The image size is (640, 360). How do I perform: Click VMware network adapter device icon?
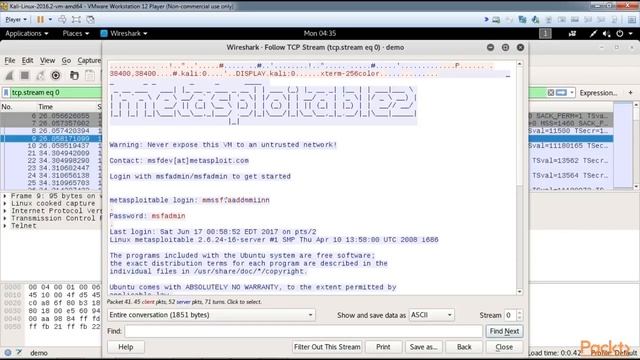522,19
